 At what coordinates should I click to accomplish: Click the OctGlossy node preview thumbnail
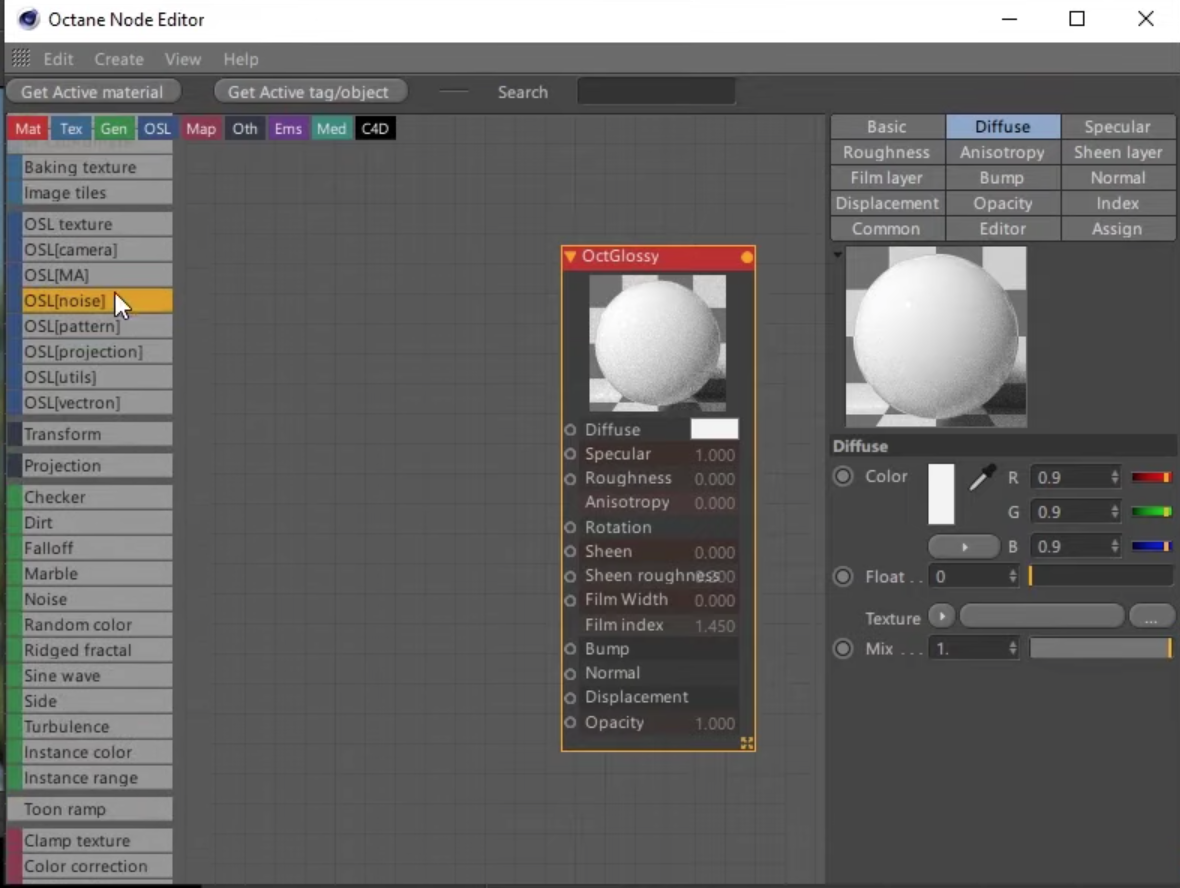pyautogui.click(x=657, y=342)
